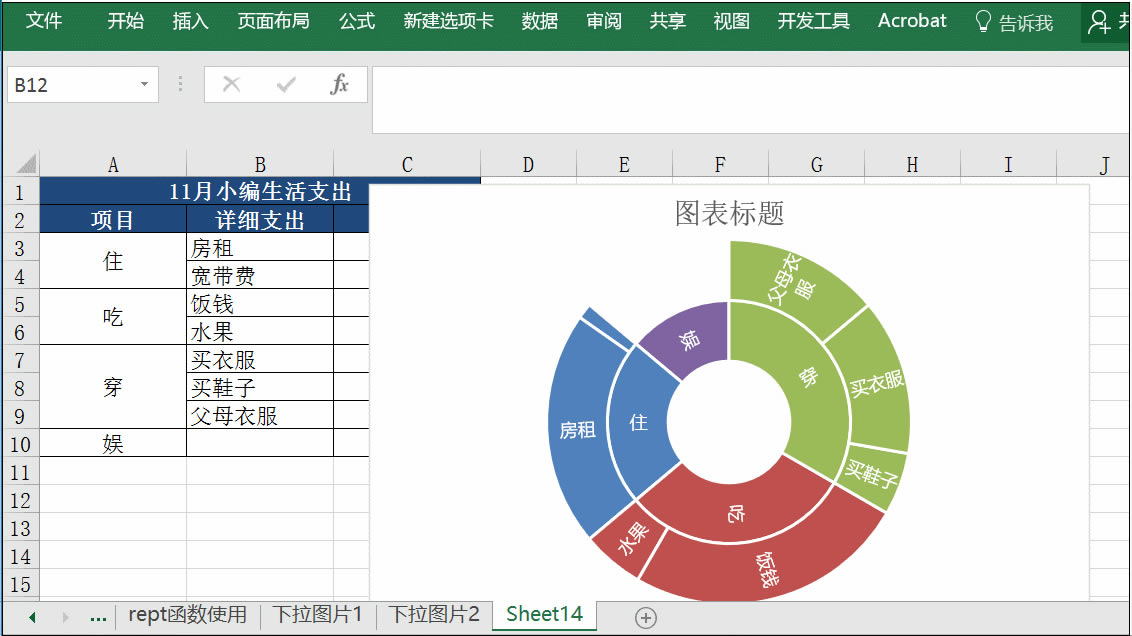Click the select-all corner triangle
Viewport: 1132px width, 636px height.
tap(26, 164)
